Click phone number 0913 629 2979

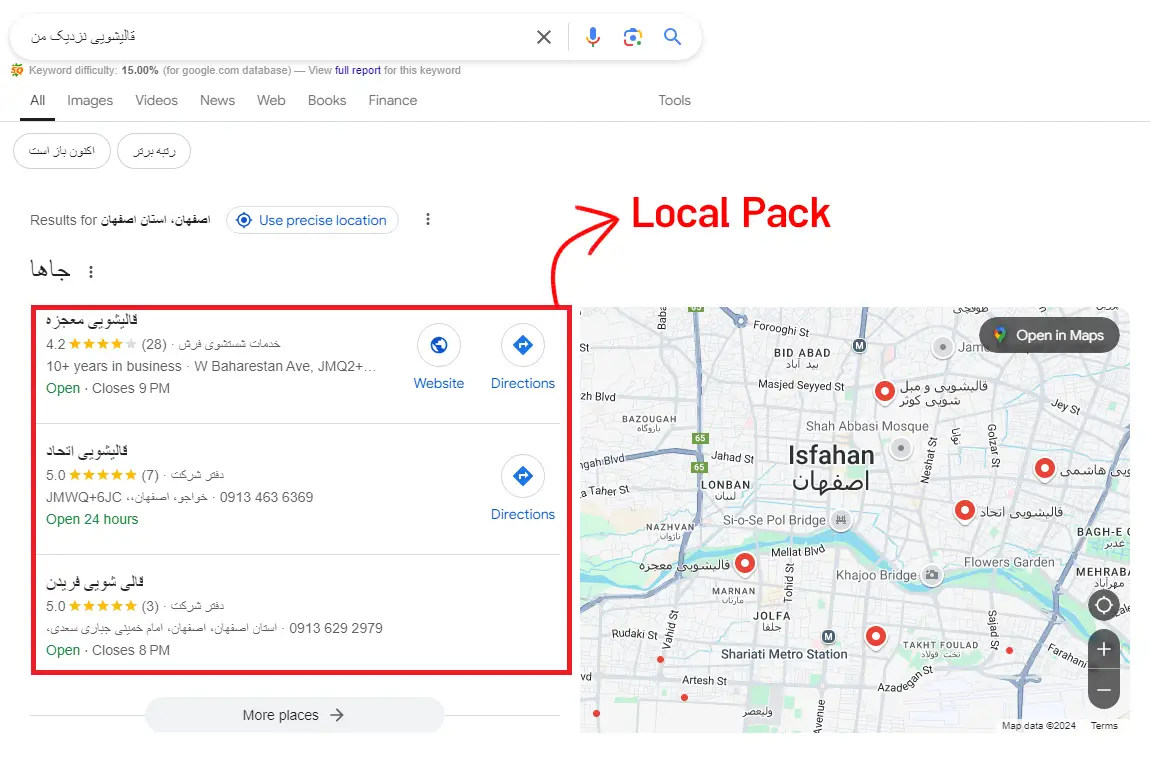336,628
